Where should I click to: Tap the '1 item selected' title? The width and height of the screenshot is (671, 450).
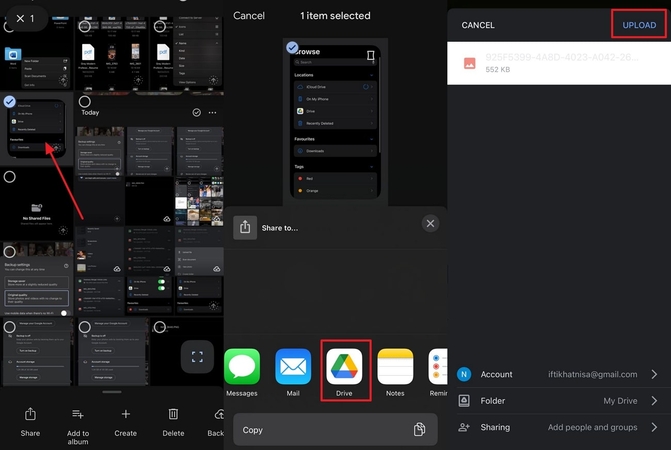click(336, 16)
